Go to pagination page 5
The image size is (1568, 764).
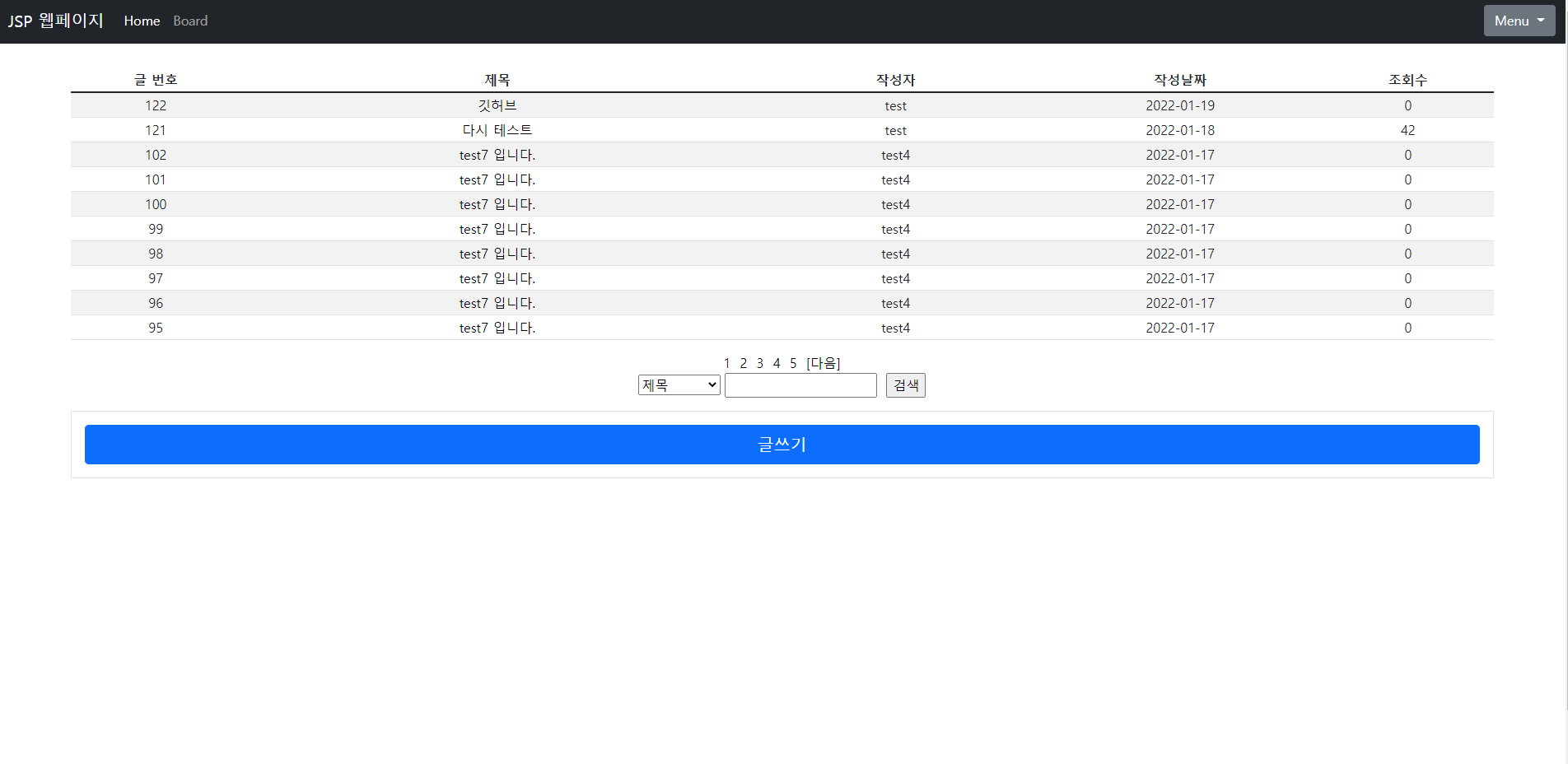793,363
